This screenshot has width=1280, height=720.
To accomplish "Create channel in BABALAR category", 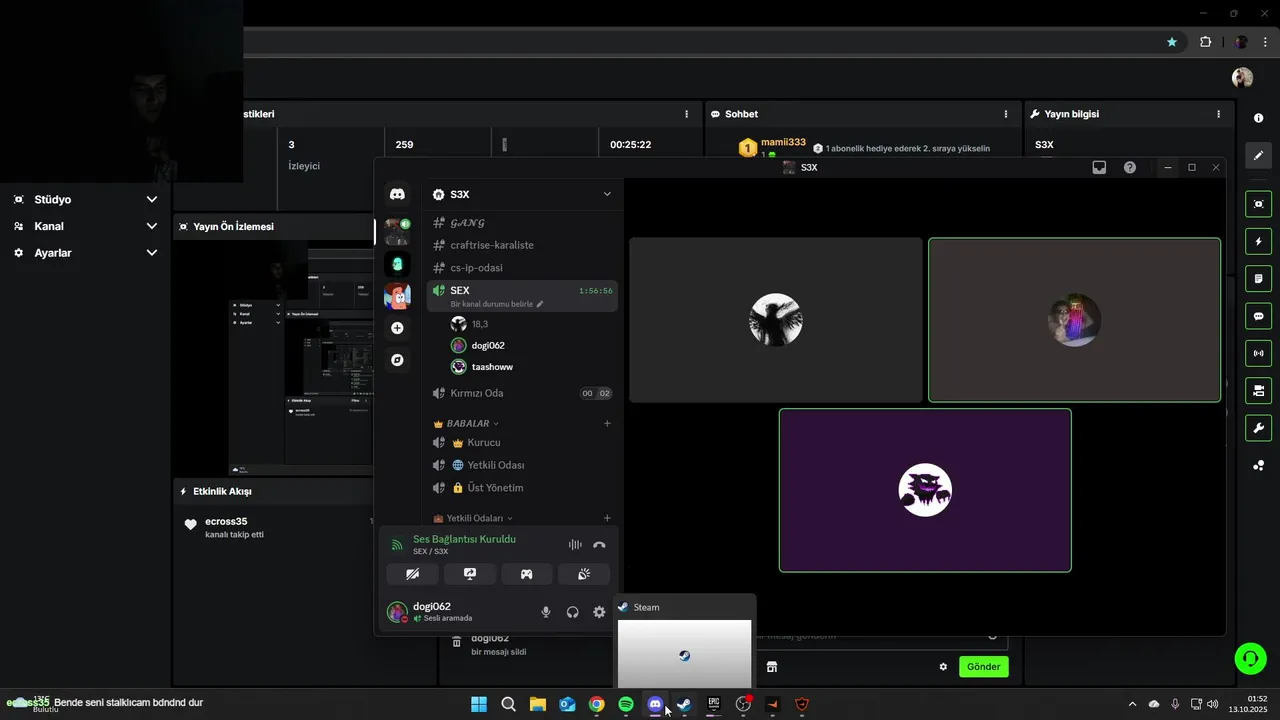I will [607, 423].
